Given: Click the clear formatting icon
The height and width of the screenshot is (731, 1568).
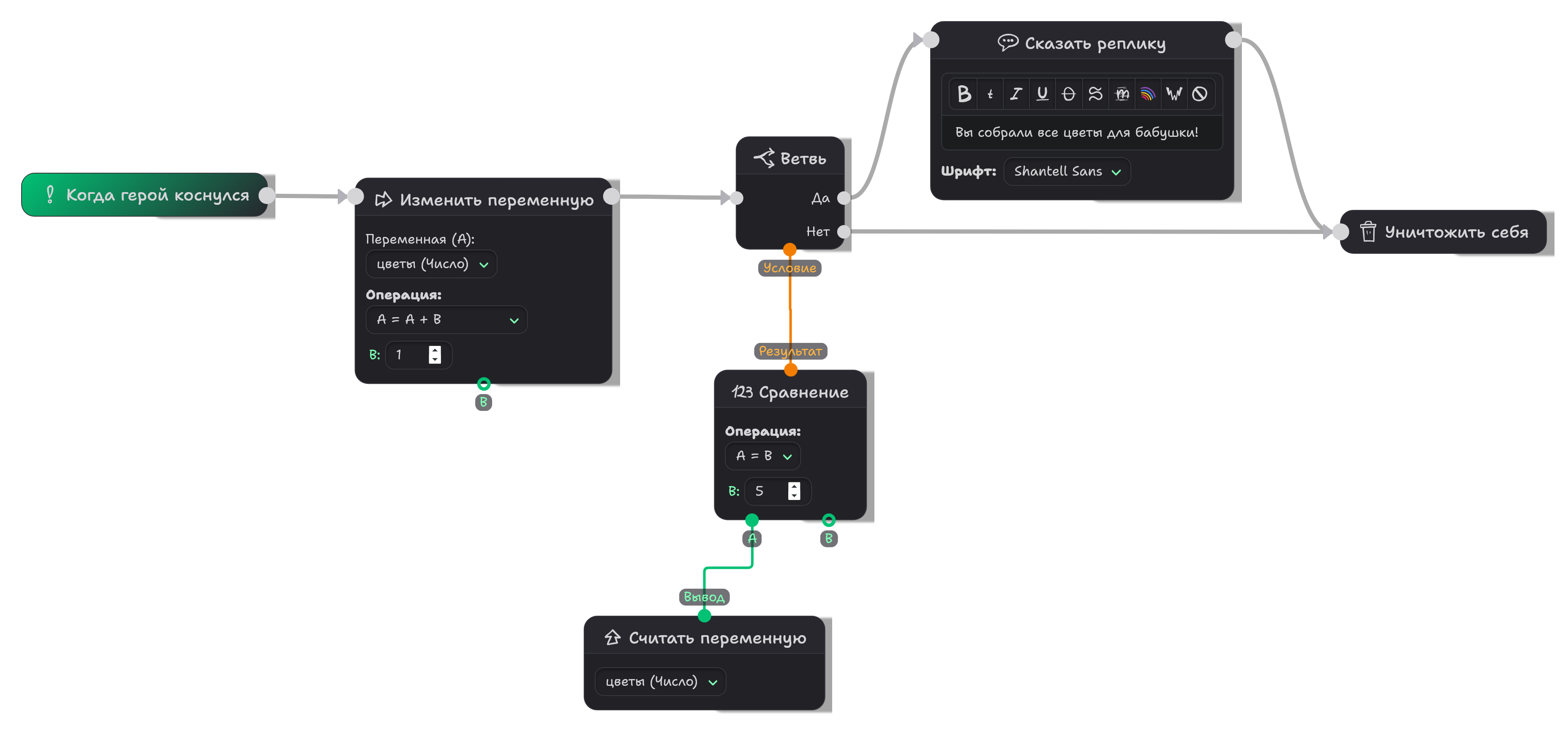Looking at the screenshot, I should point(1200,94).
